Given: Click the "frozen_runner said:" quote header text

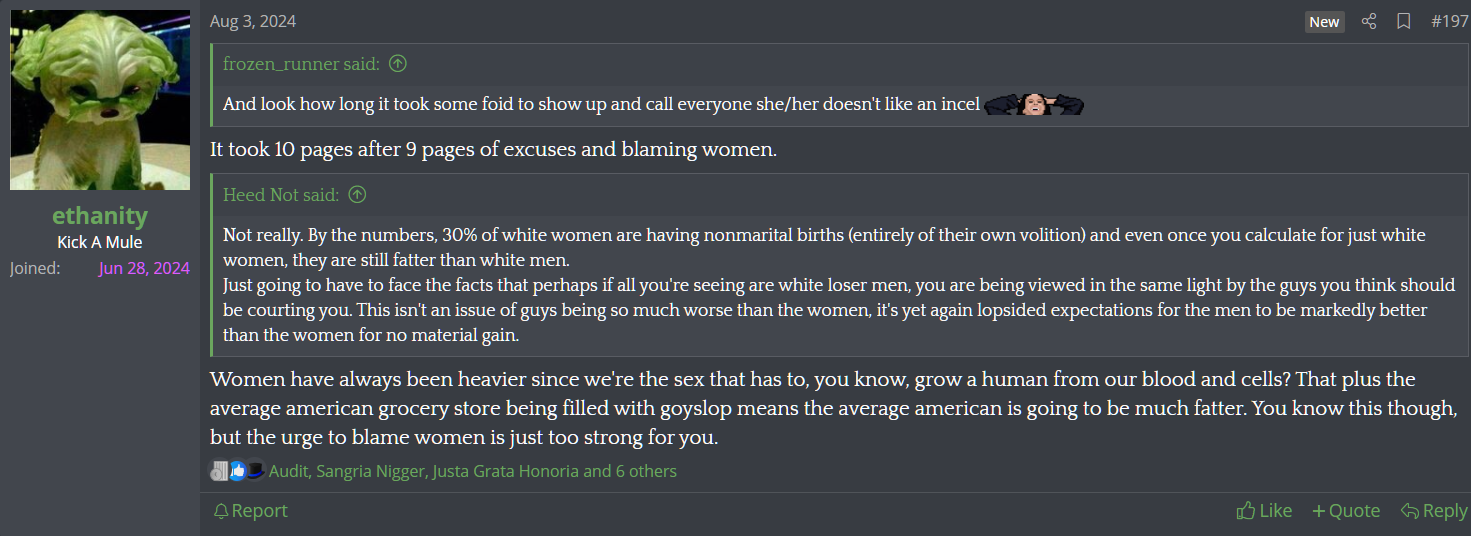Looking at the screenshot, I should coord(301,64).
